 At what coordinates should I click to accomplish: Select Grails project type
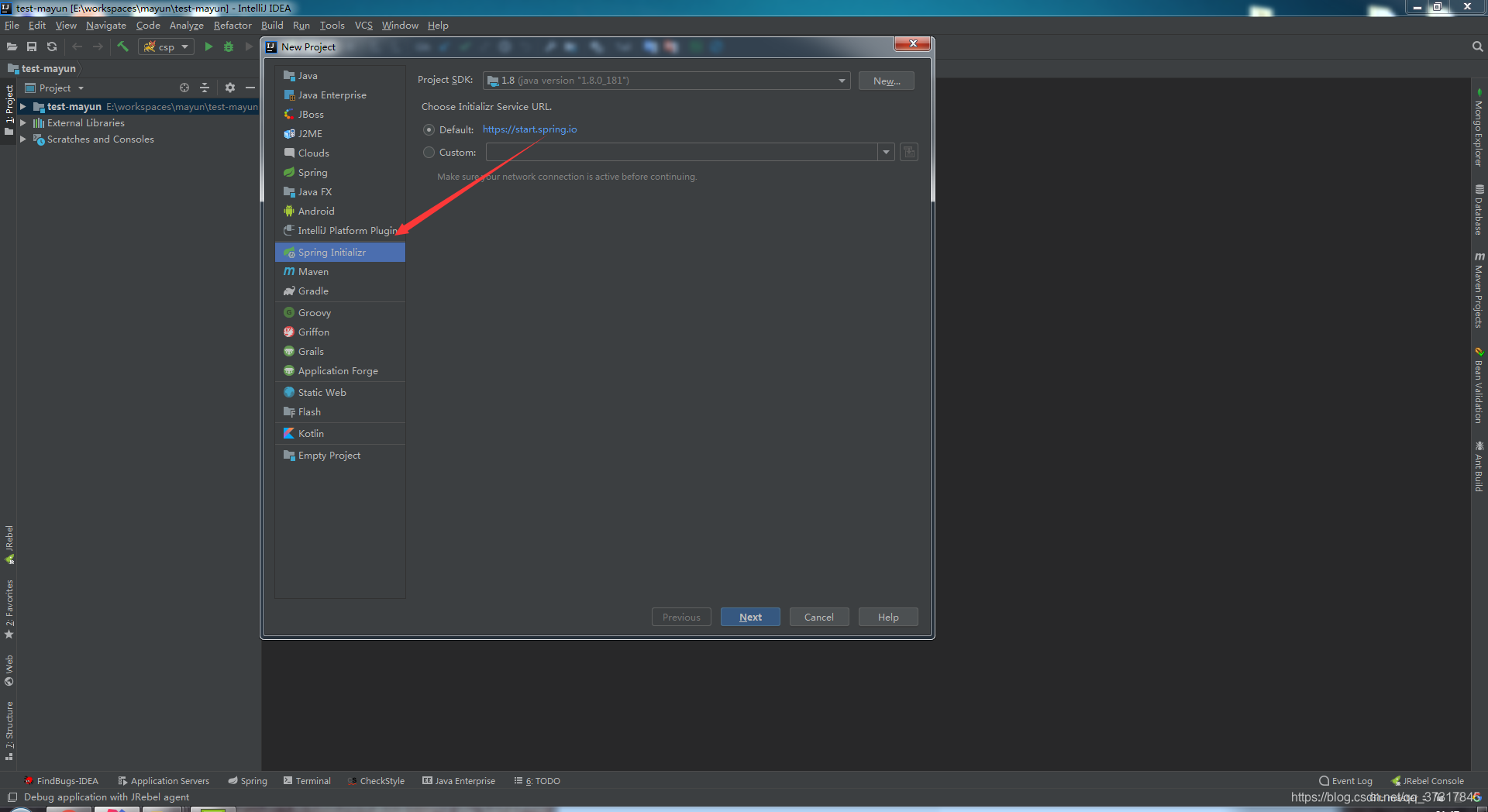[340, 351]
